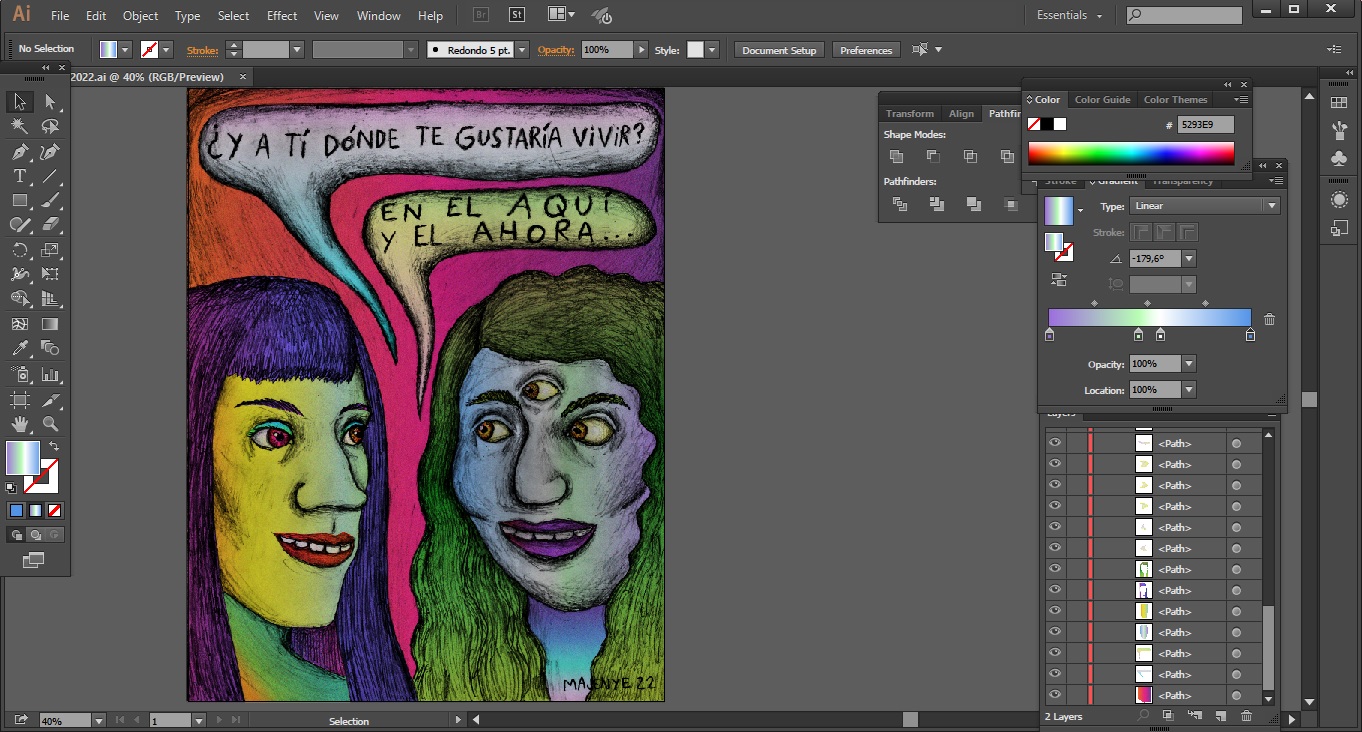Select the Gradient tool in toolbox
1362x732 pixels.
coord(50,324)
